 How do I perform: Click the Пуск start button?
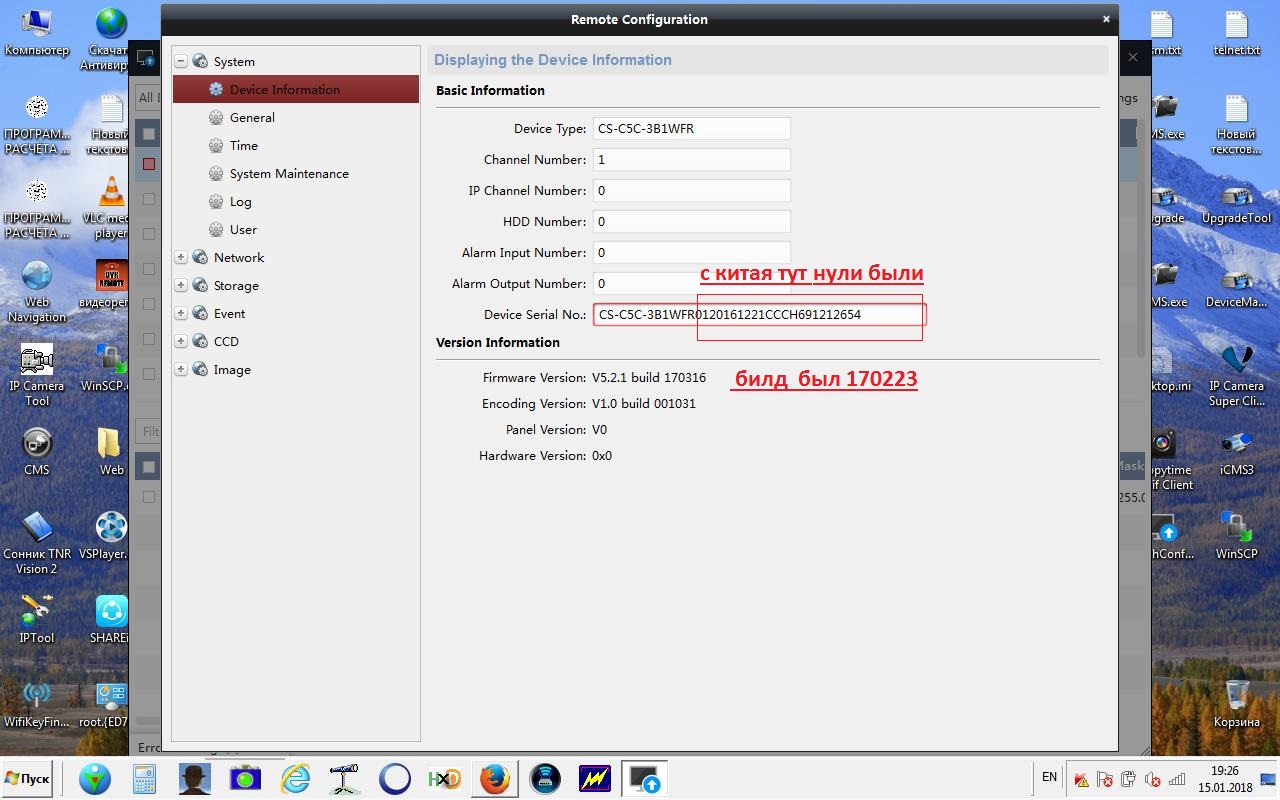28,778
